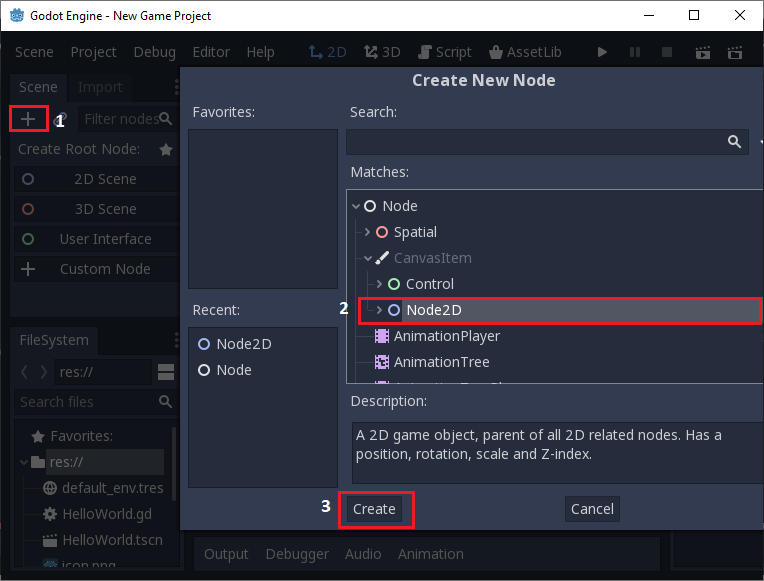The width and height of the screenshot is (764, 581).
Task: Open the Help menu
Action: (x=260, y=52)
